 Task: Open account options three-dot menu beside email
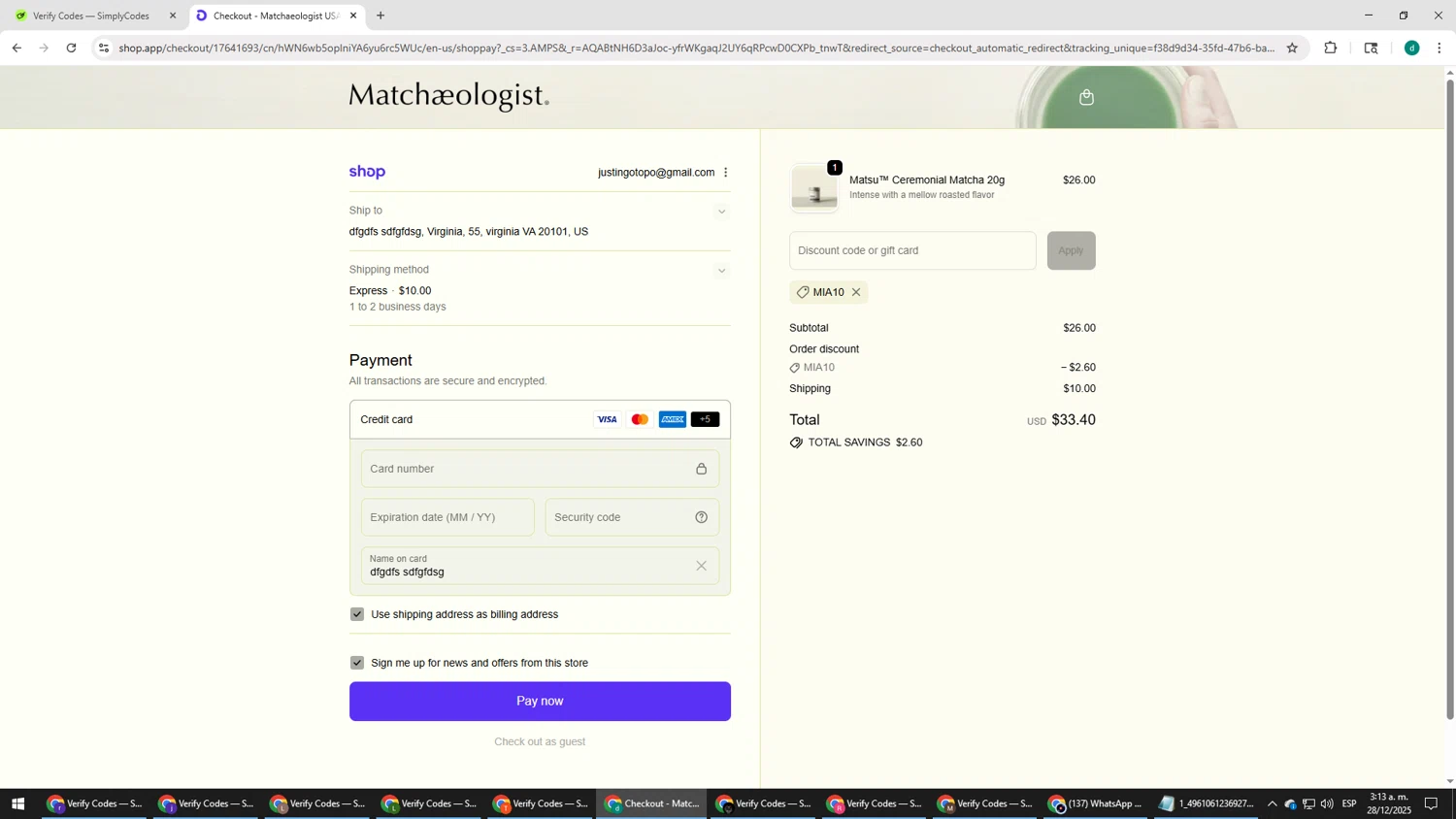725,173
